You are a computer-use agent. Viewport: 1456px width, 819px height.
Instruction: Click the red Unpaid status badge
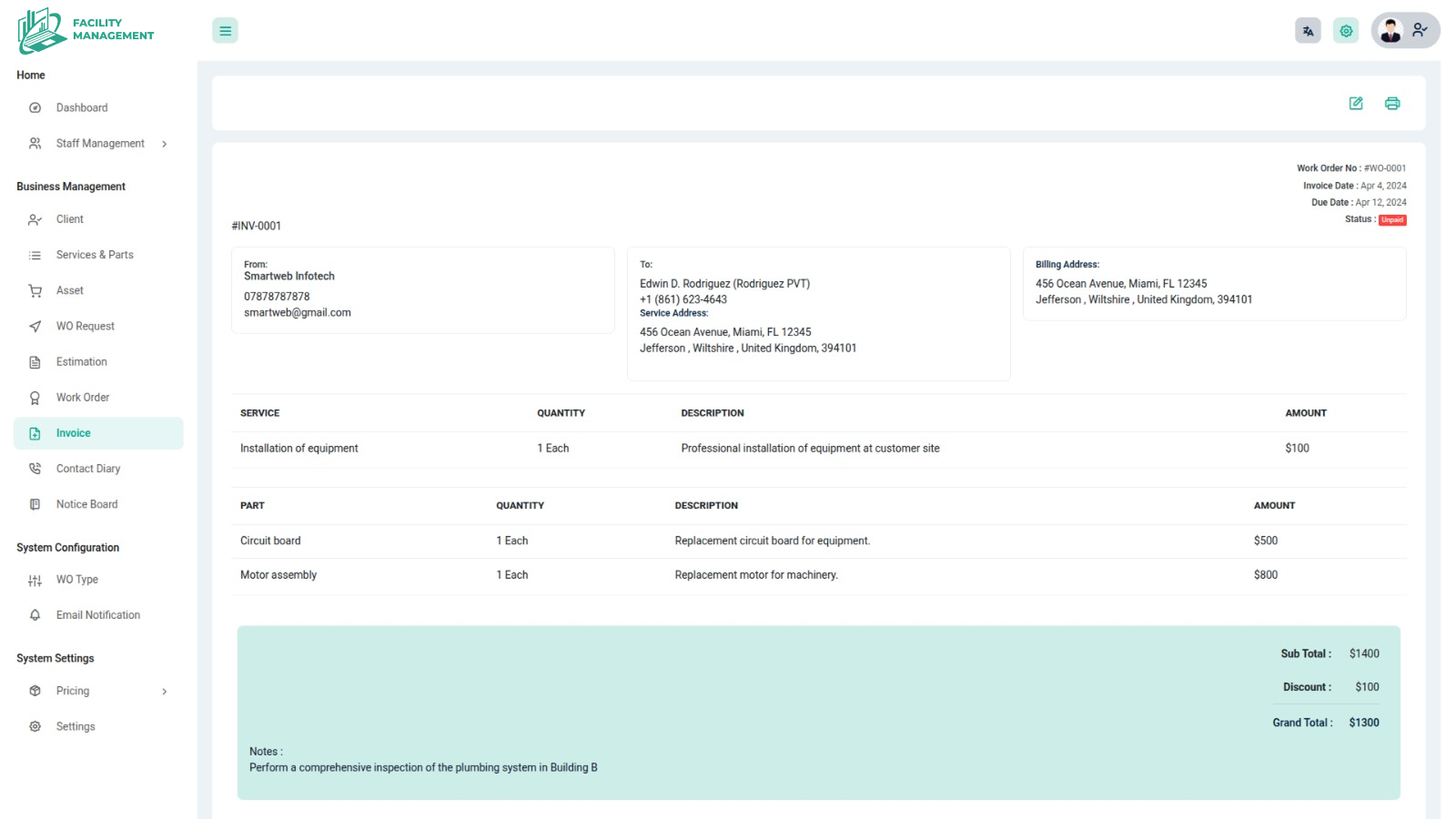click(1392, 220)
